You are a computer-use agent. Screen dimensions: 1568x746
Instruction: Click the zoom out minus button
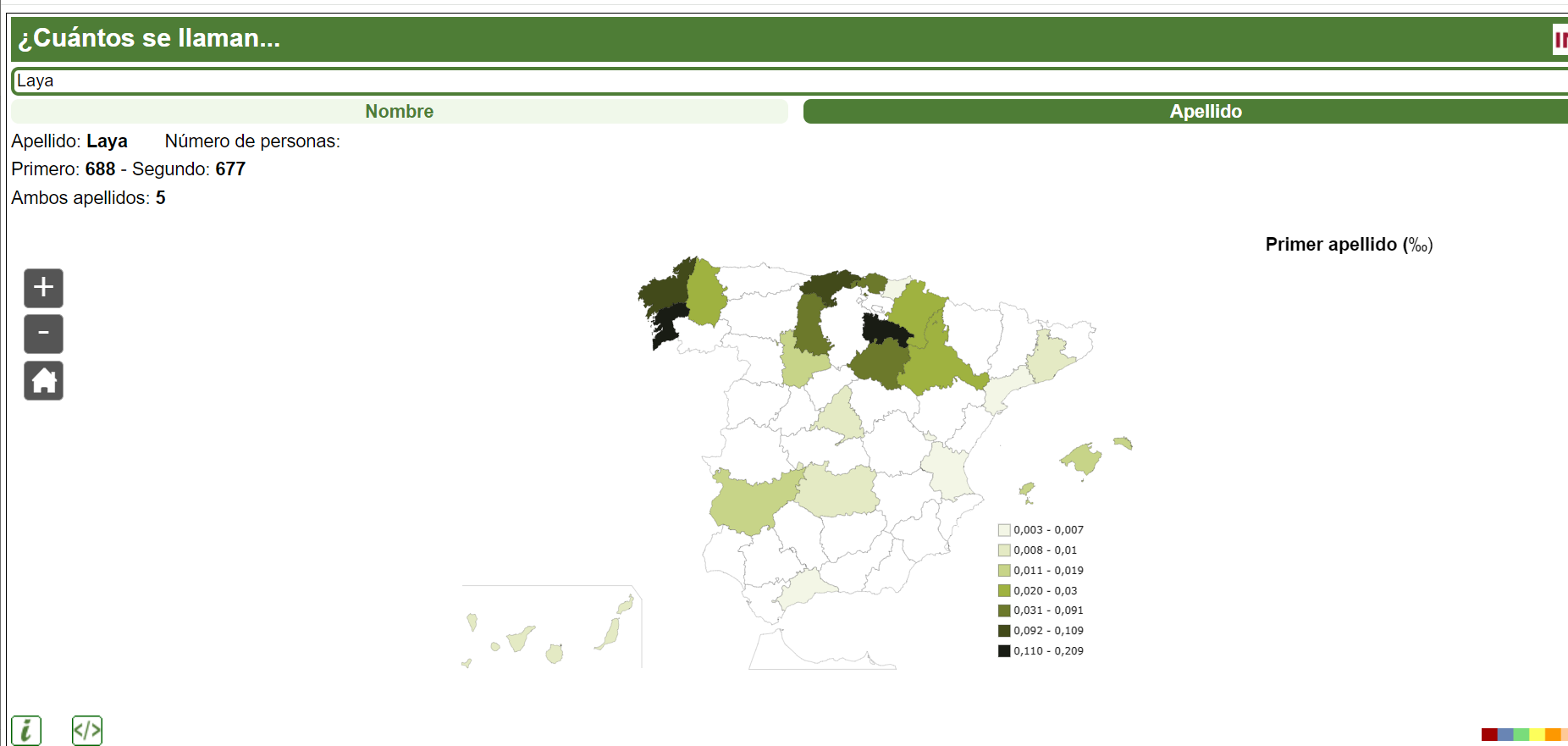click(43, 334)
